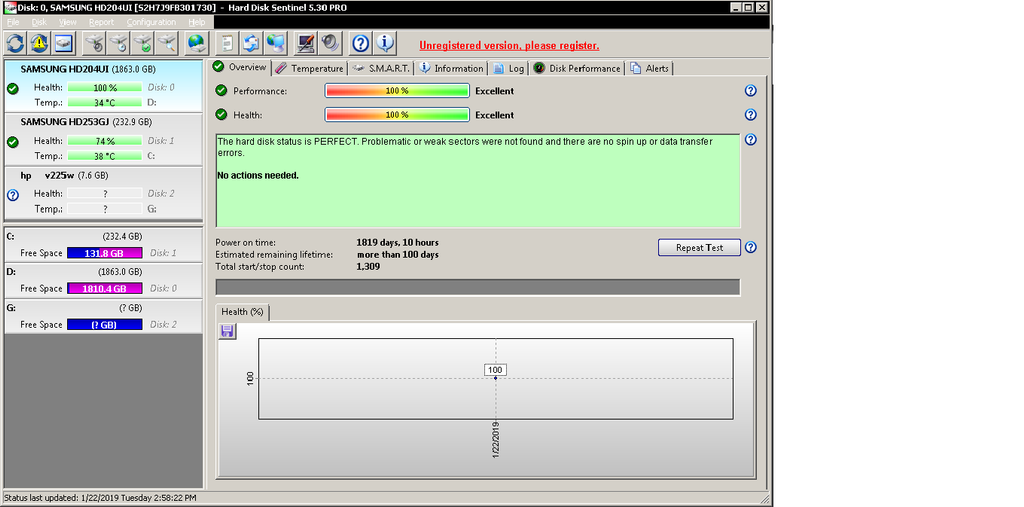Image resolution: width=1024 pixels, height=507 pixels.
Task: Click the question icon of hp v225w
Action: (12, 195)
